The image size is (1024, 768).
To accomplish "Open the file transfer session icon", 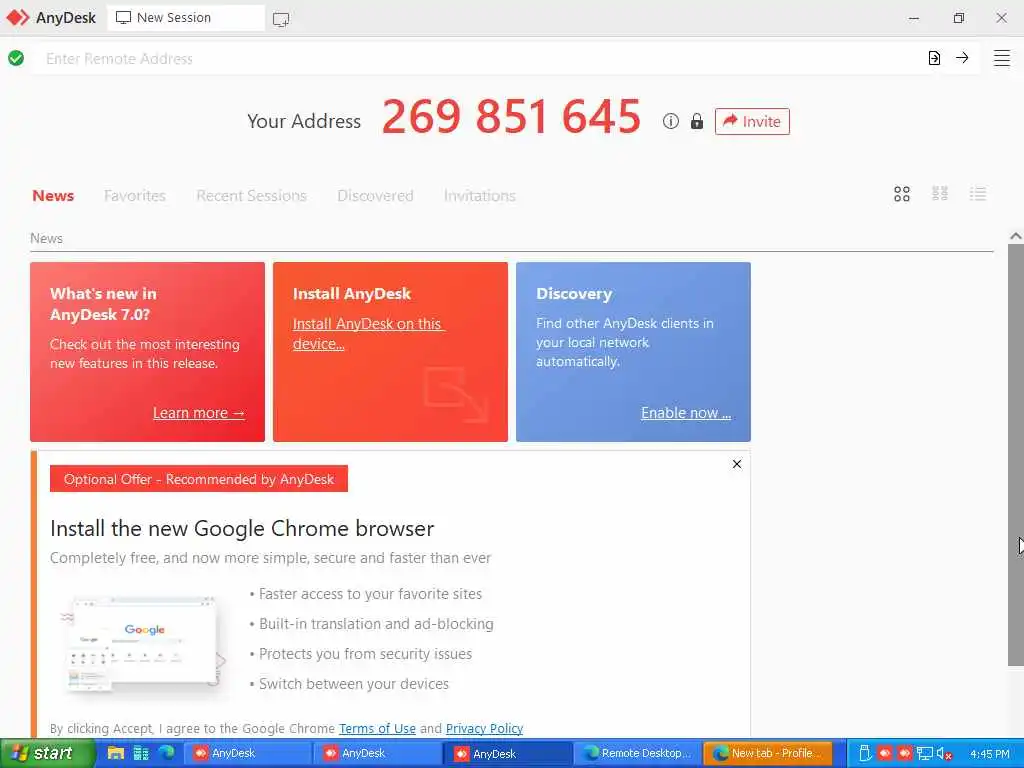I will tap(934, 58).
